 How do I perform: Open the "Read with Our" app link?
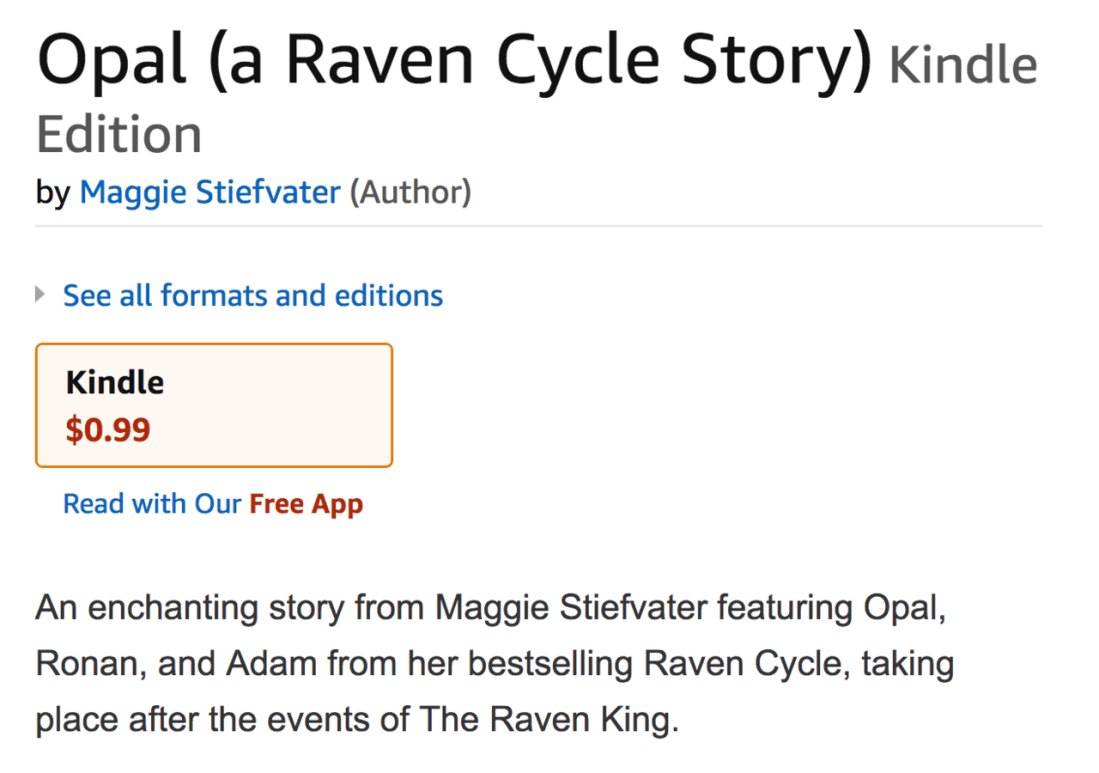pos(152,504)
